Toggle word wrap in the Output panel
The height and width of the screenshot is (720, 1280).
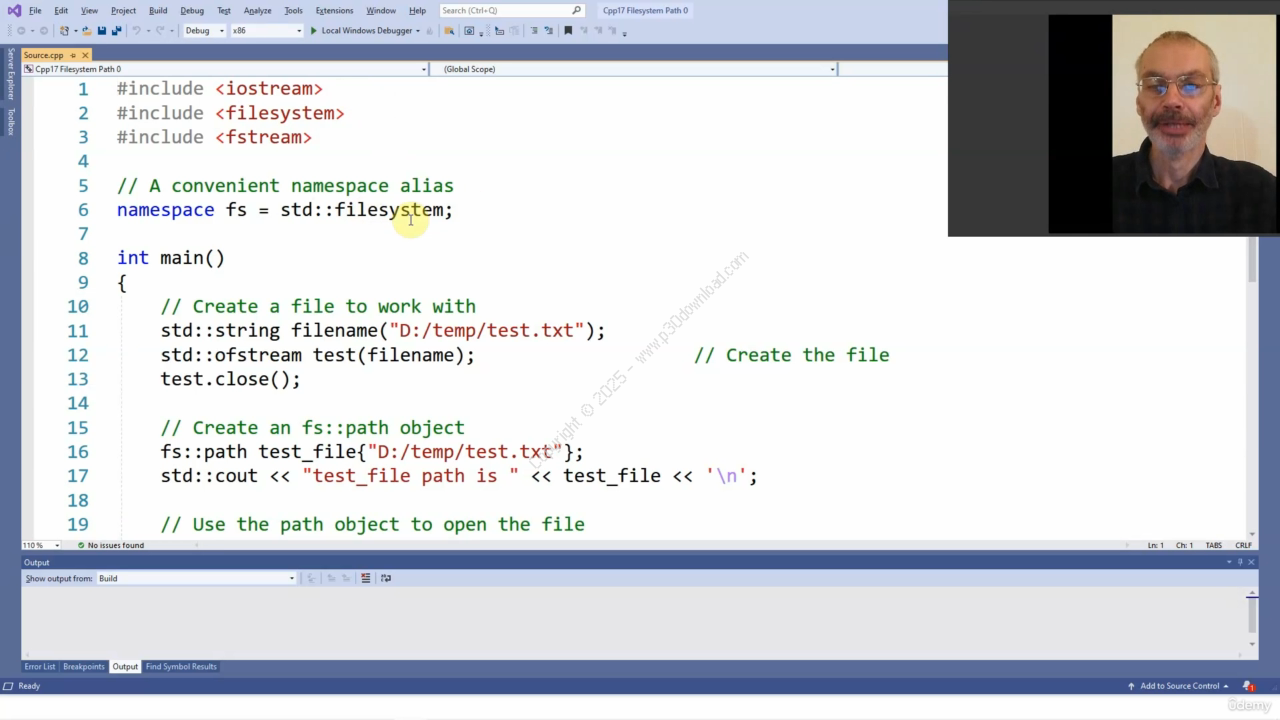386,578
